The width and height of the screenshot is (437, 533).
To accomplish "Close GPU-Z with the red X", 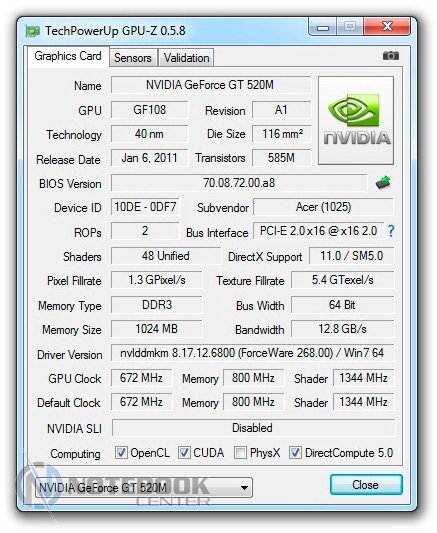I will [387, 27].
